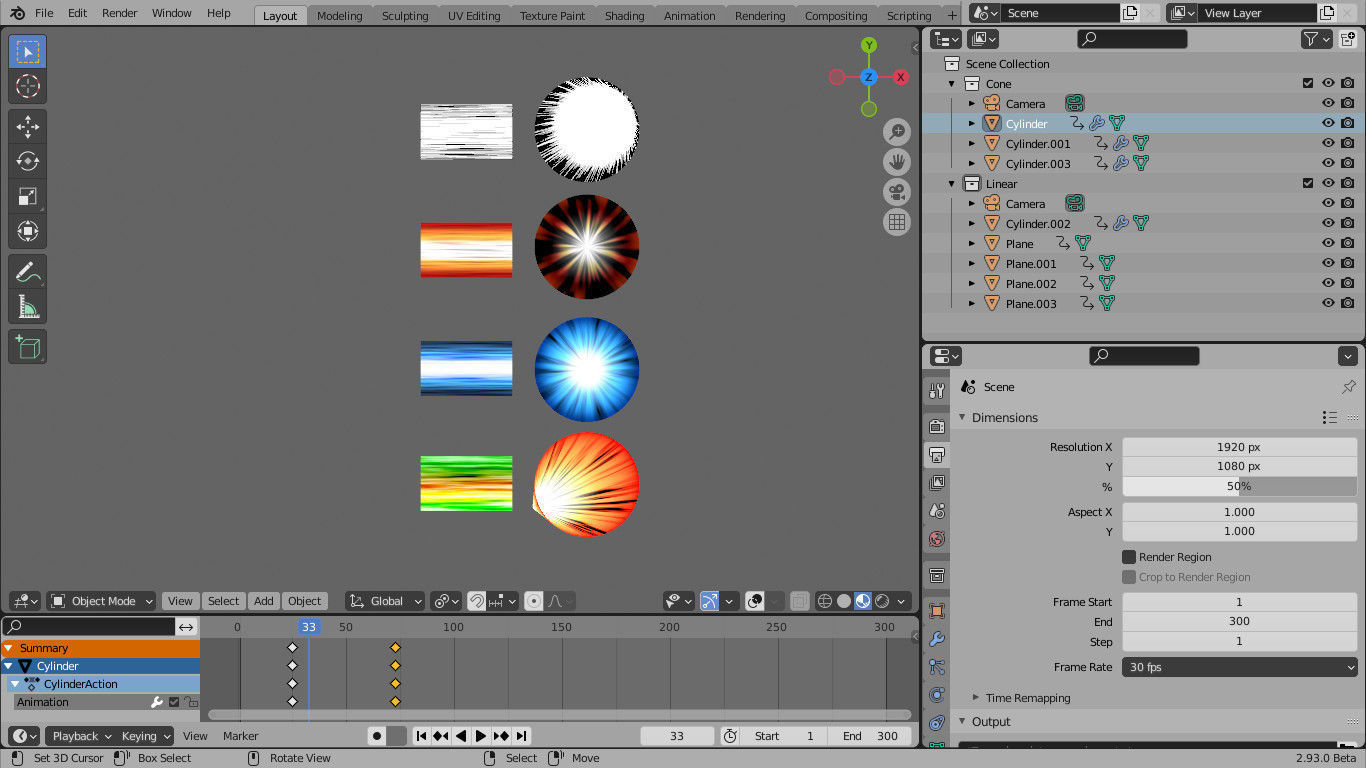This screenshot has width=1366, height=768.
Task: Toggle camera view in viewport
Action: (x=897, y=192)
